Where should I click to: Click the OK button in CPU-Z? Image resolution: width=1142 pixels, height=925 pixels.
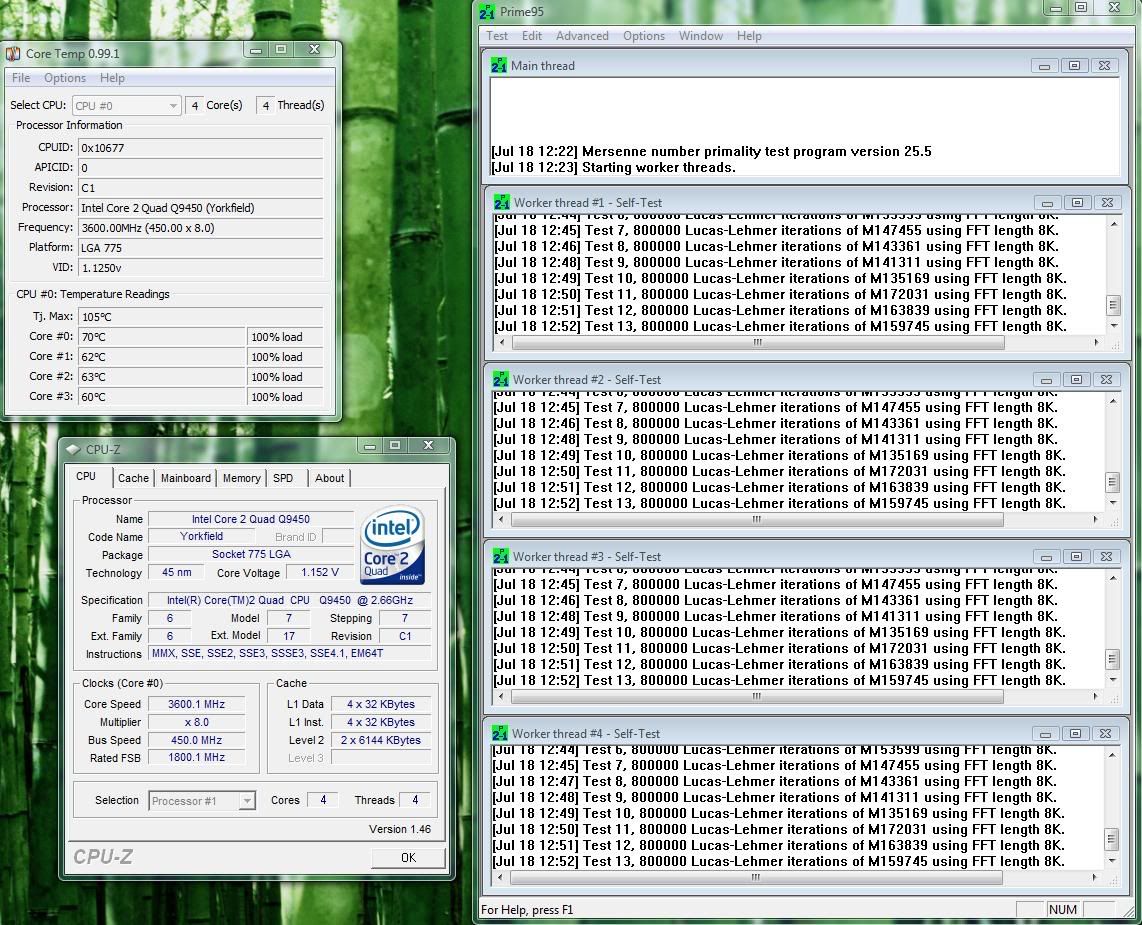click(x=409, y=858)
